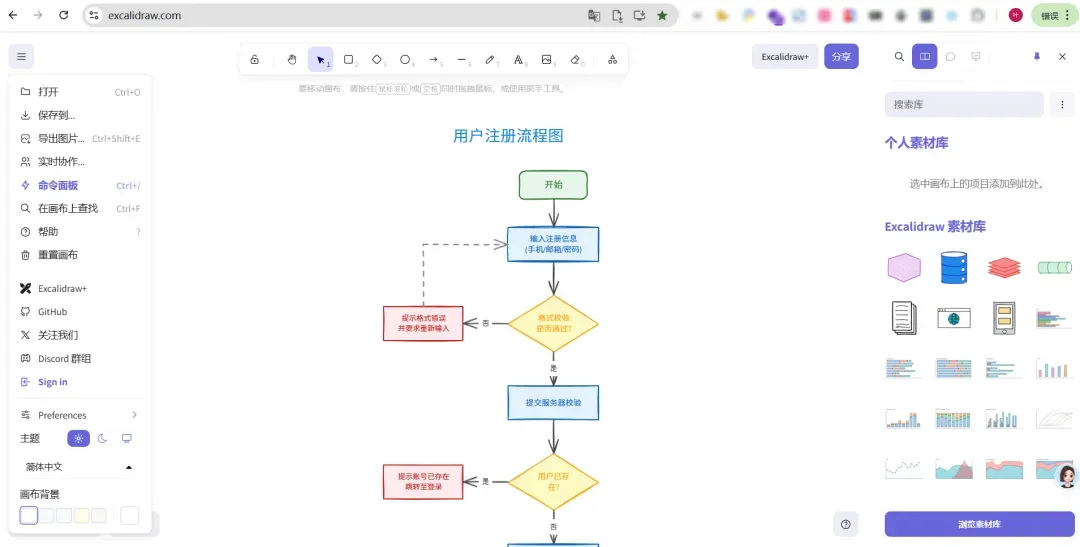Select the Line drawing tool
The height and width of the screenshot is (547, 1080).
click(461, 60)
